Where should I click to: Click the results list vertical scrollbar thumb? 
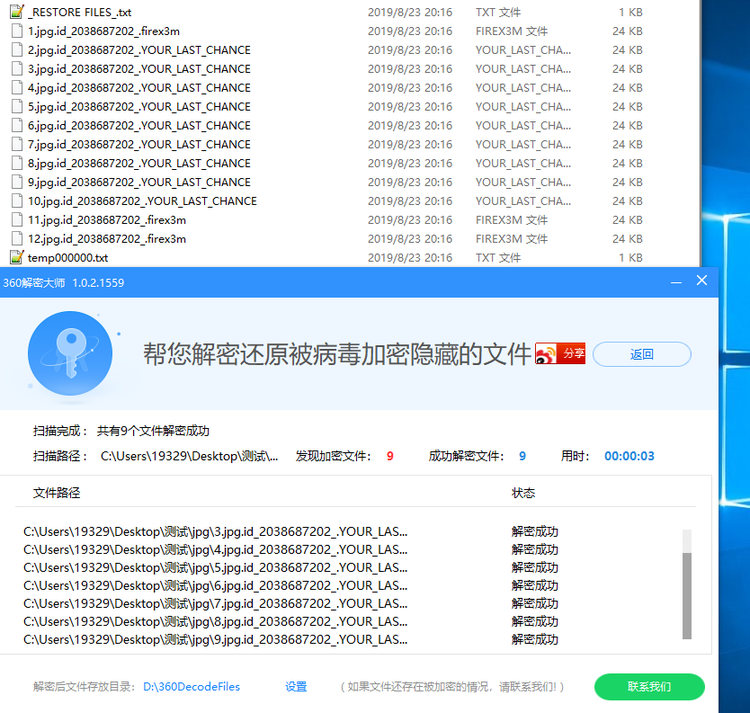pyautogui.click(x=687, y=595)
